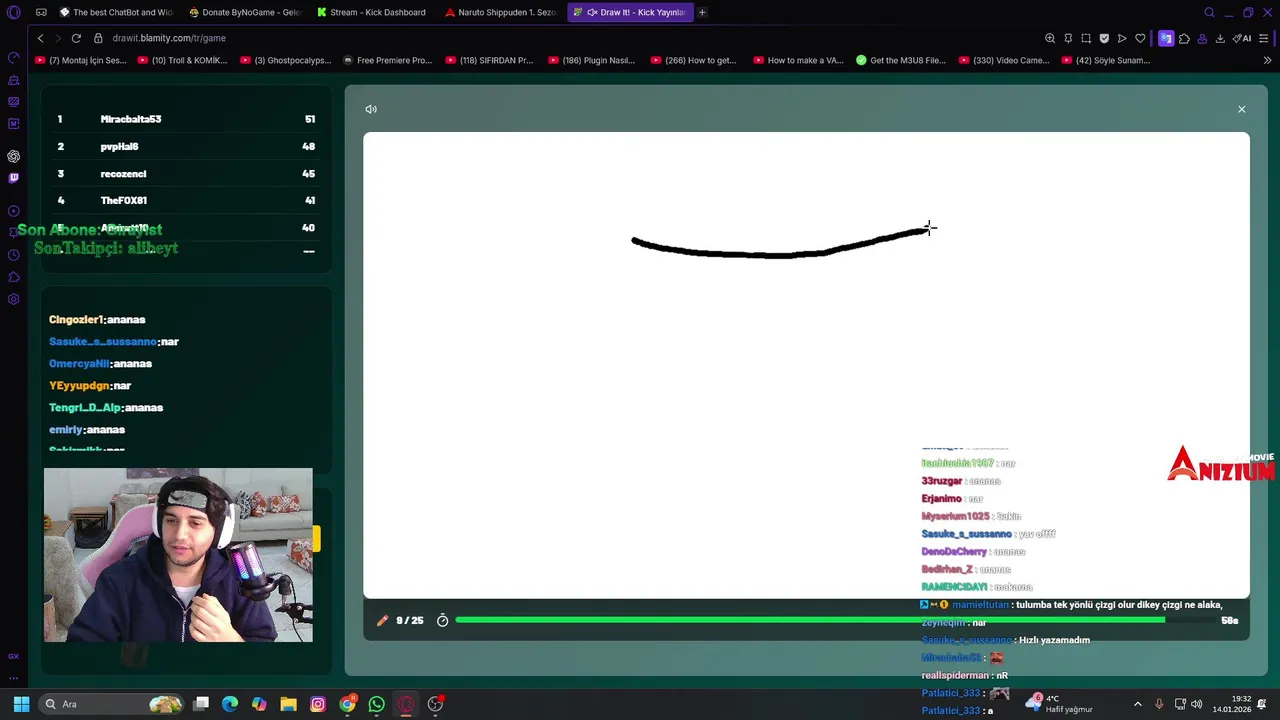Click the green round timer progress bar

point(810,620)
